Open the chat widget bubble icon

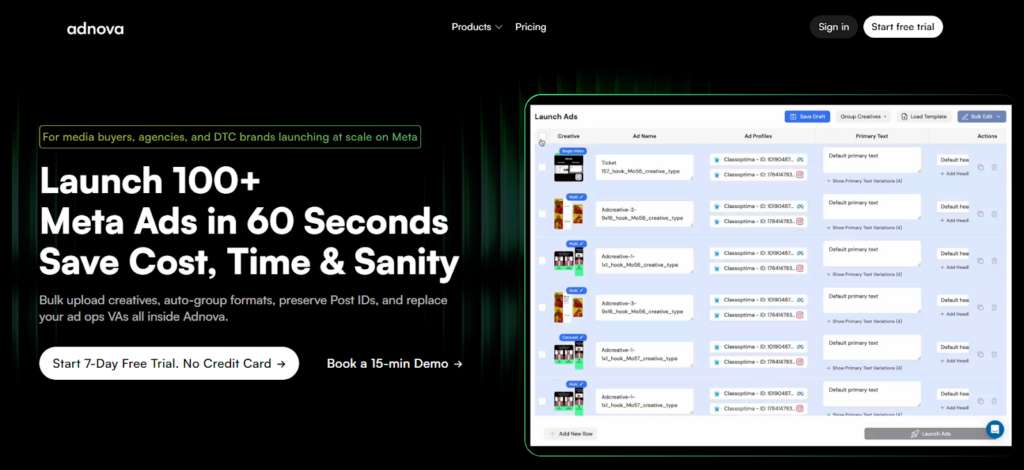point(994,429)
